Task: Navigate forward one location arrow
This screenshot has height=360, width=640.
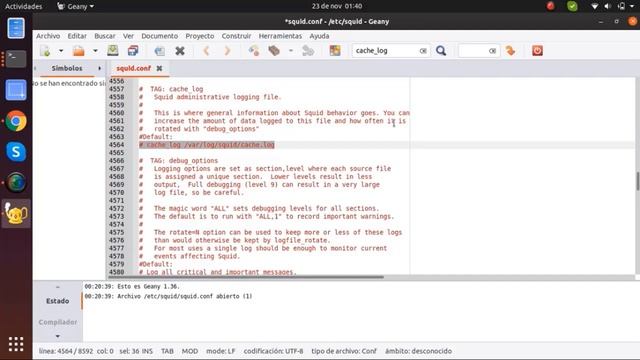Action: (227, 51)
